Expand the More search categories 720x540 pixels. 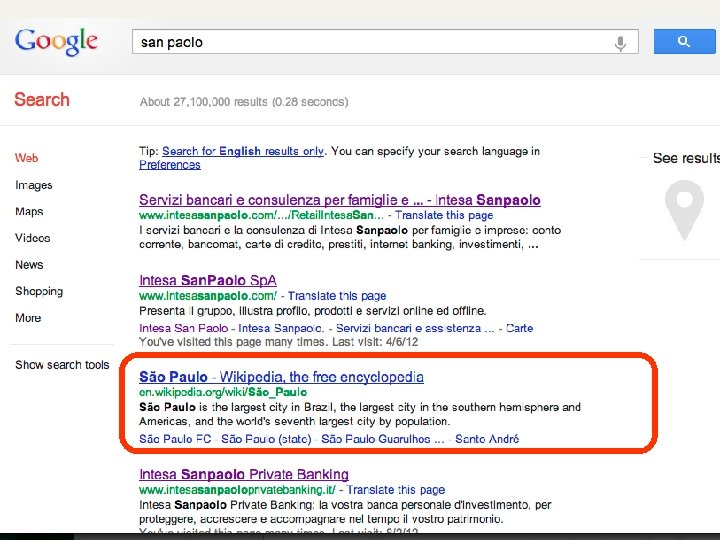click(x=28, y=318)
